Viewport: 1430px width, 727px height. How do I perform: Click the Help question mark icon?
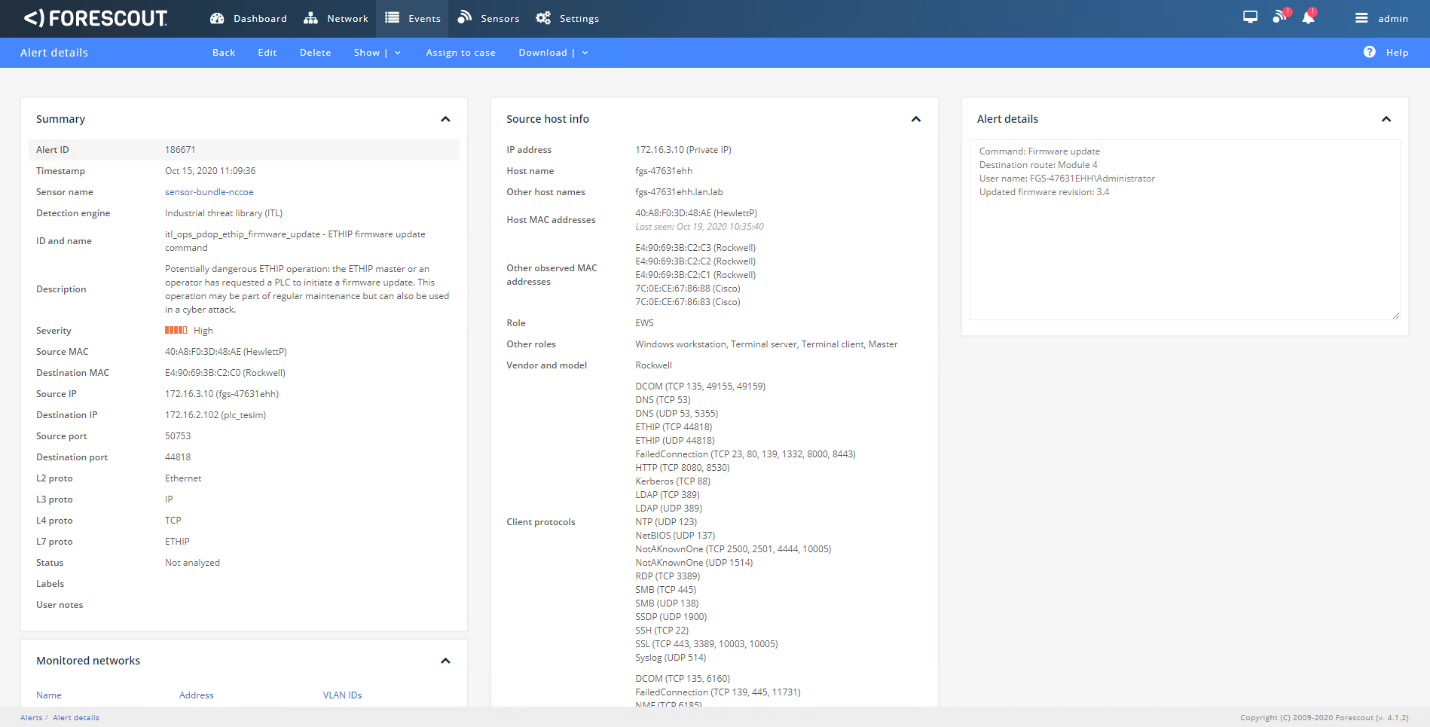tap(1370, 52)
